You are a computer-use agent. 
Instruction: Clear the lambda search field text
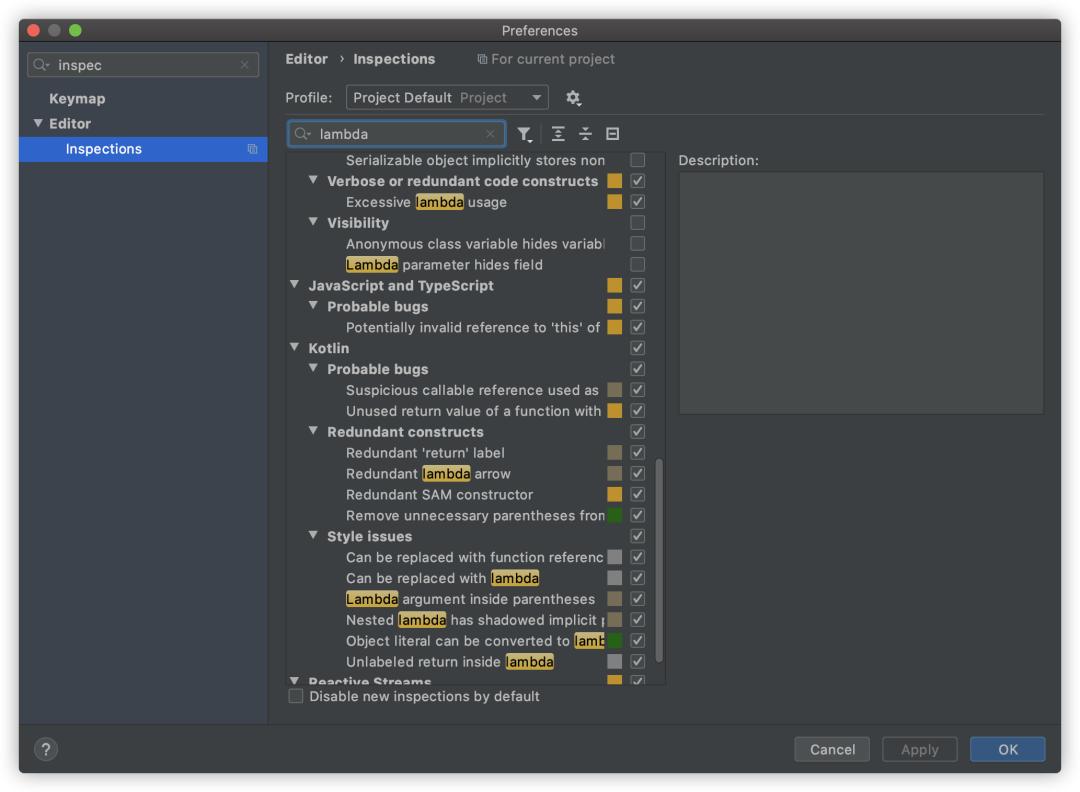pyautogui.click(x=490, y=134)
